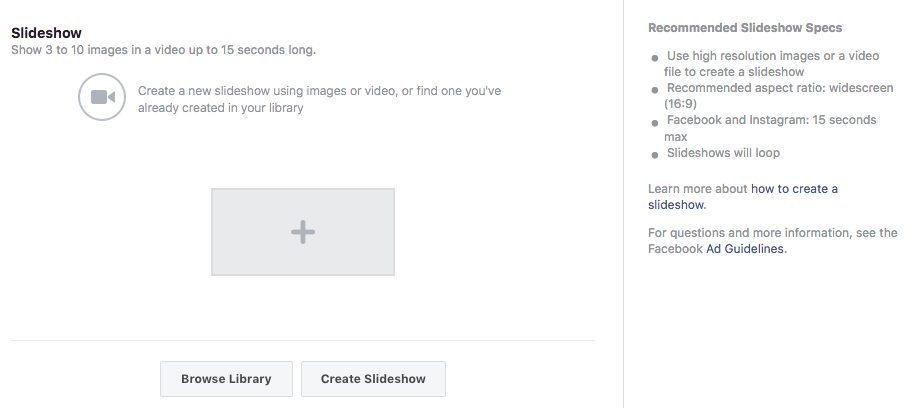Select the empty gray slideshow placeholder box

tap(250, 210)
